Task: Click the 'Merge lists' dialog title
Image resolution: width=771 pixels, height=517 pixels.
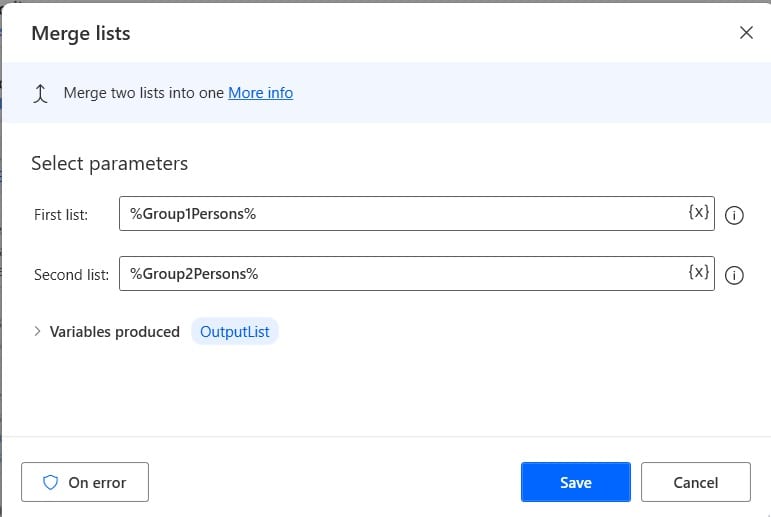Action: click(81, 33)
